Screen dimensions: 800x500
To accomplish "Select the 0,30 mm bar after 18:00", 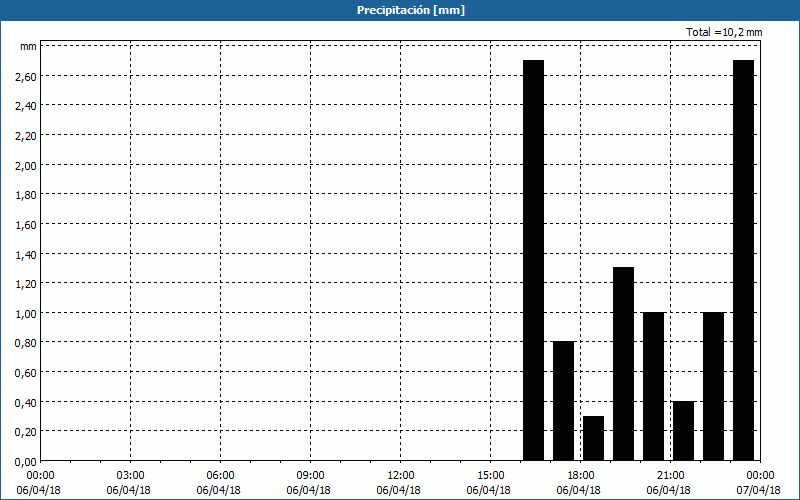I will click(593, 438).
